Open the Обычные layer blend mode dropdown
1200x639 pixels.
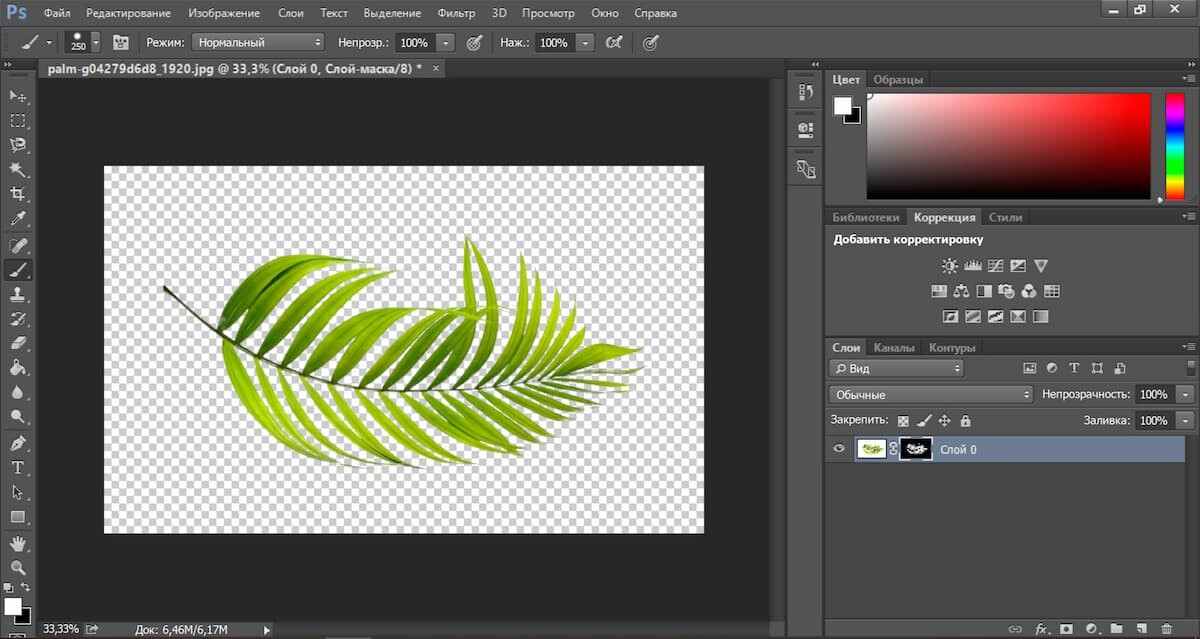pyautogui.click(x=930, y=395)
